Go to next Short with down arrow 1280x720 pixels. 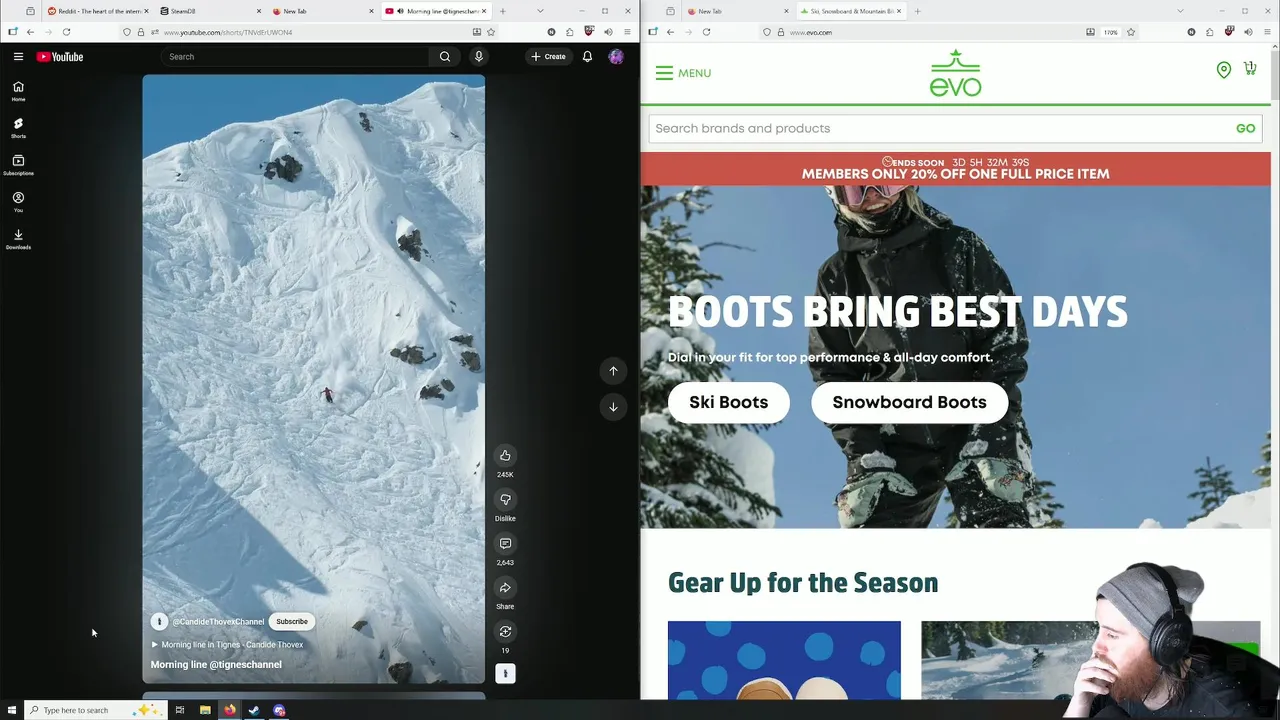(613, 407)
